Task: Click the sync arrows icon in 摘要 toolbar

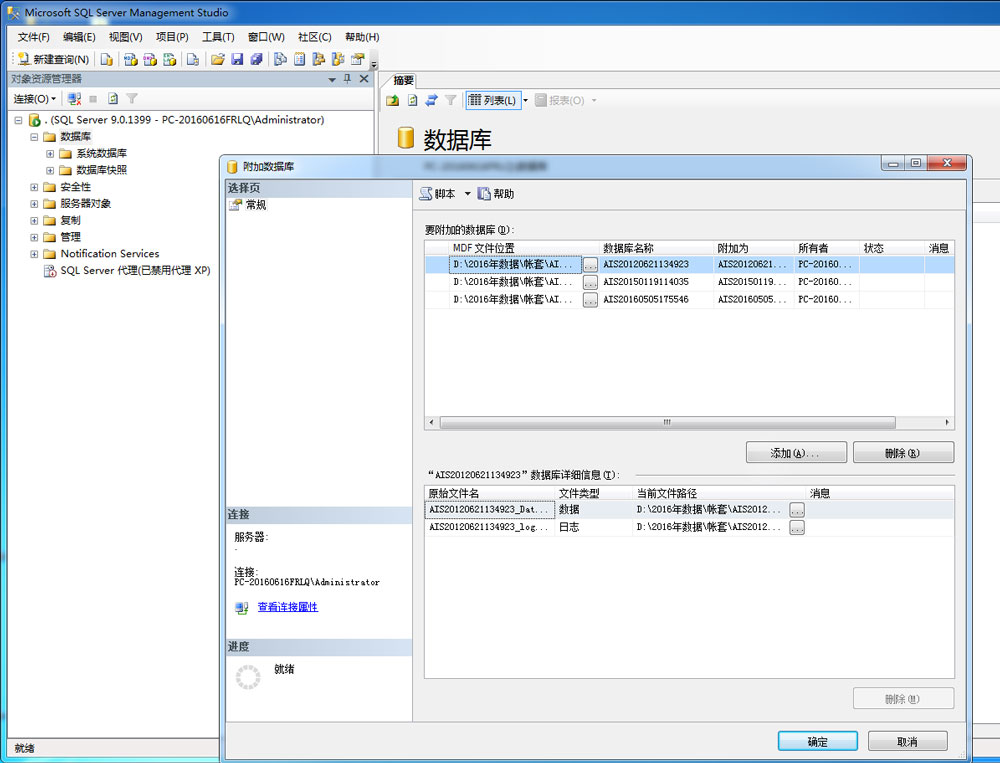Action: coord(431,100)
